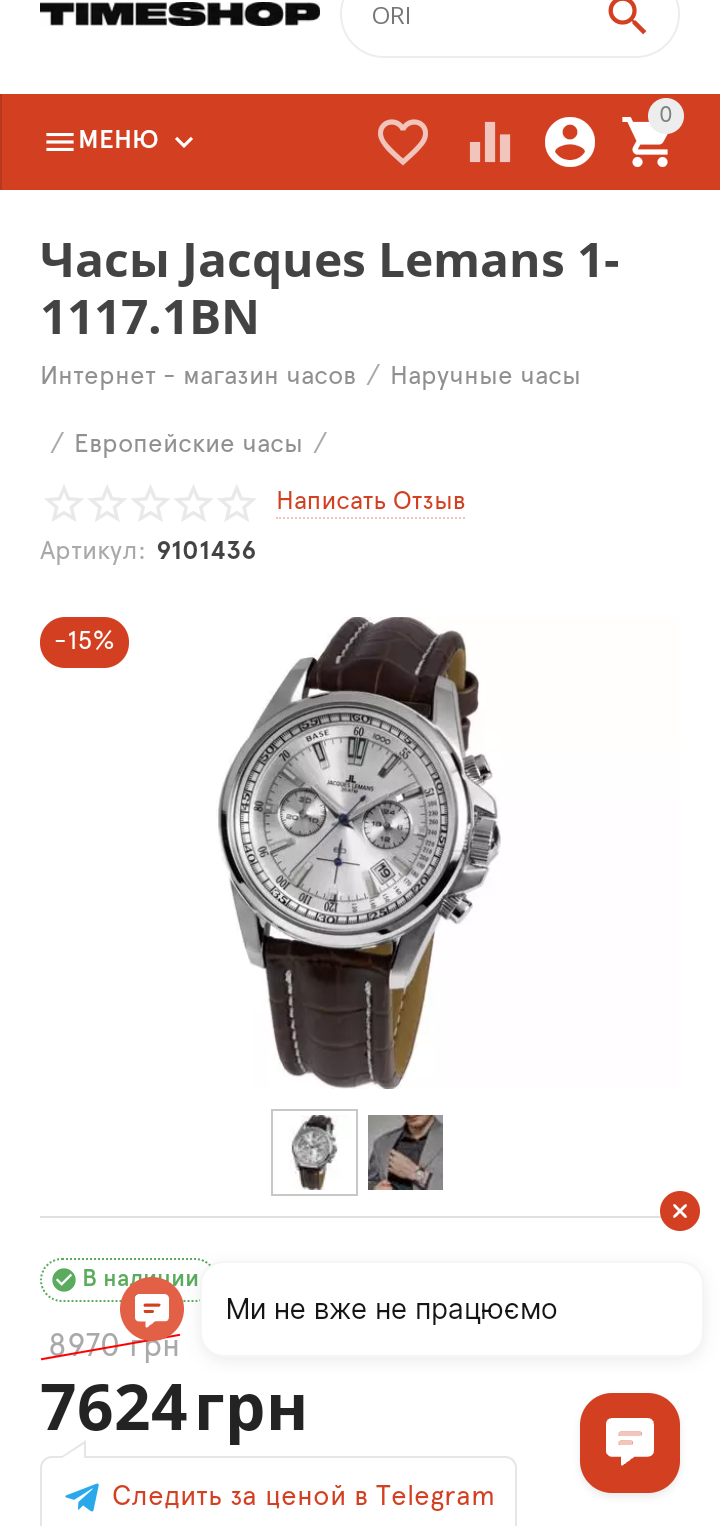Open the wishlist heart icon
Screen dimensions: 720x1526
403,142
